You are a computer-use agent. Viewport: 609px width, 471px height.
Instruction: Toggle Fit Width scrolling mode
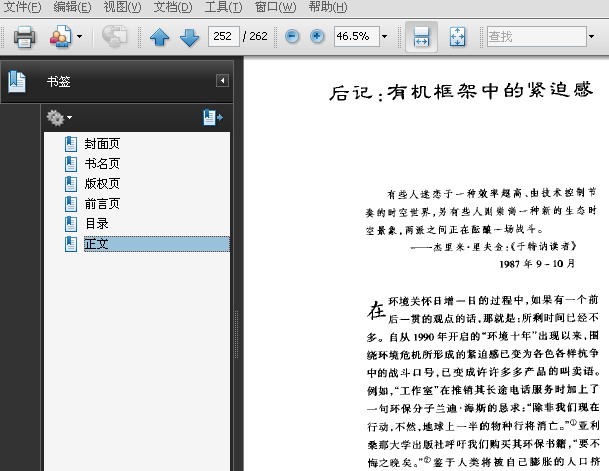pos(421,37)
